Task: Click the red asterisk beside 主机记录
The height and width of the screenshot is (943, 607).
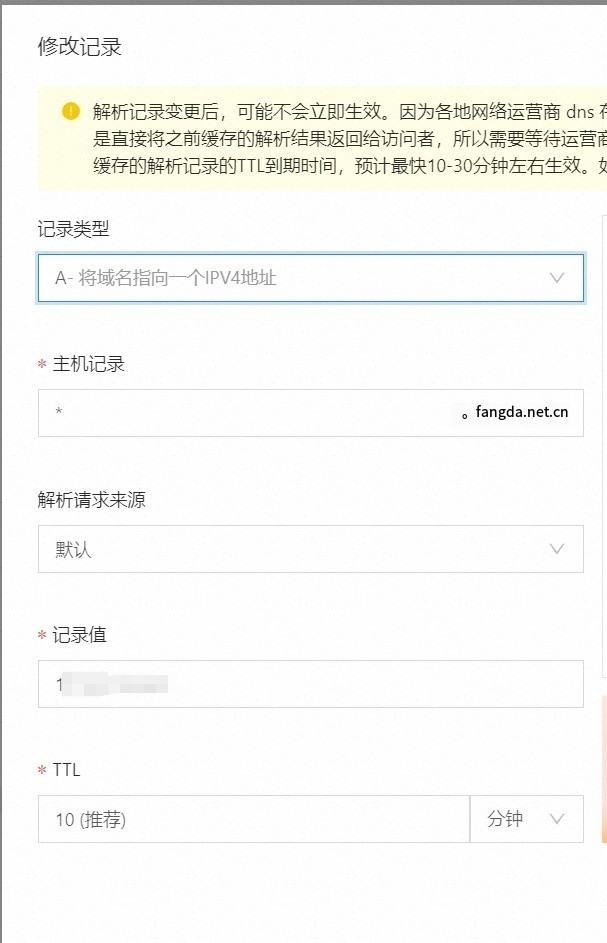Action: click(42, 364)
